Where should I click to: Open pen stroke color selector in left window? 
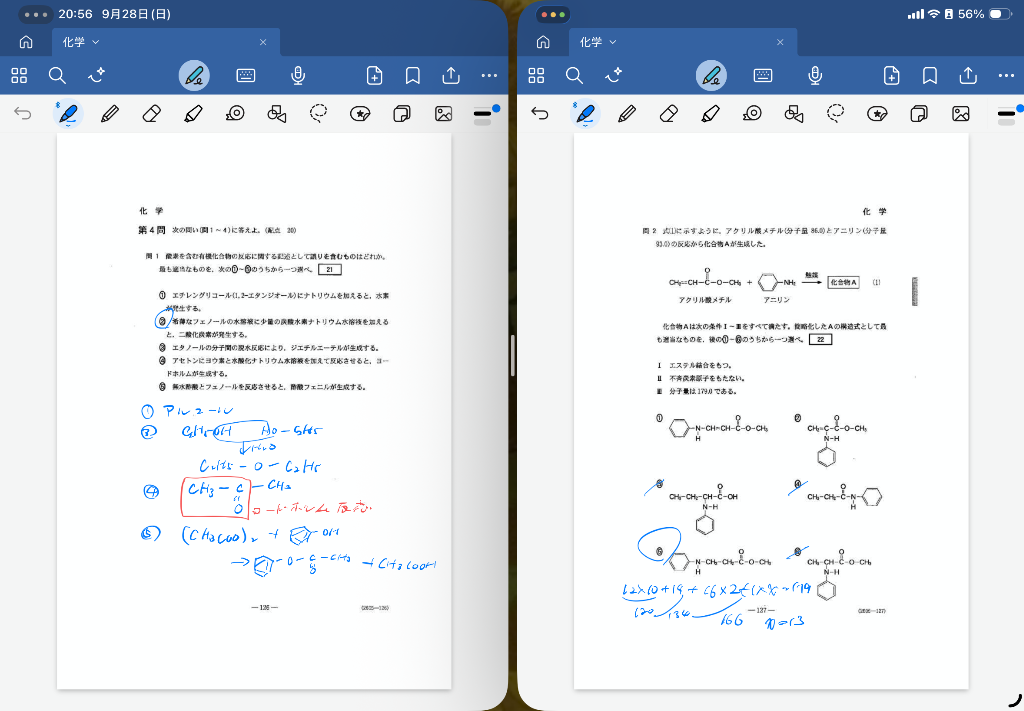coord(483,114)
